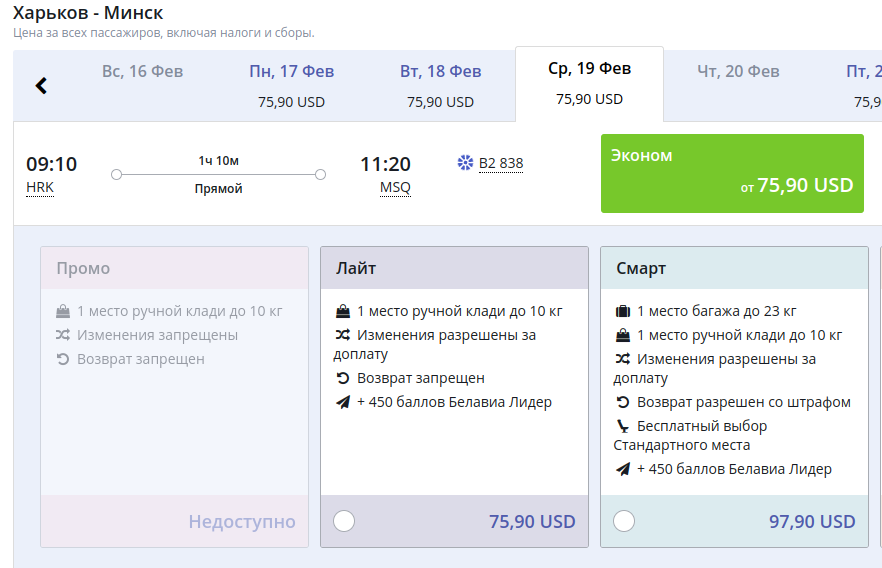Click the refund arrow icon in Смарт card
Screen dimensions: 882x568
[x=623, y=403]
